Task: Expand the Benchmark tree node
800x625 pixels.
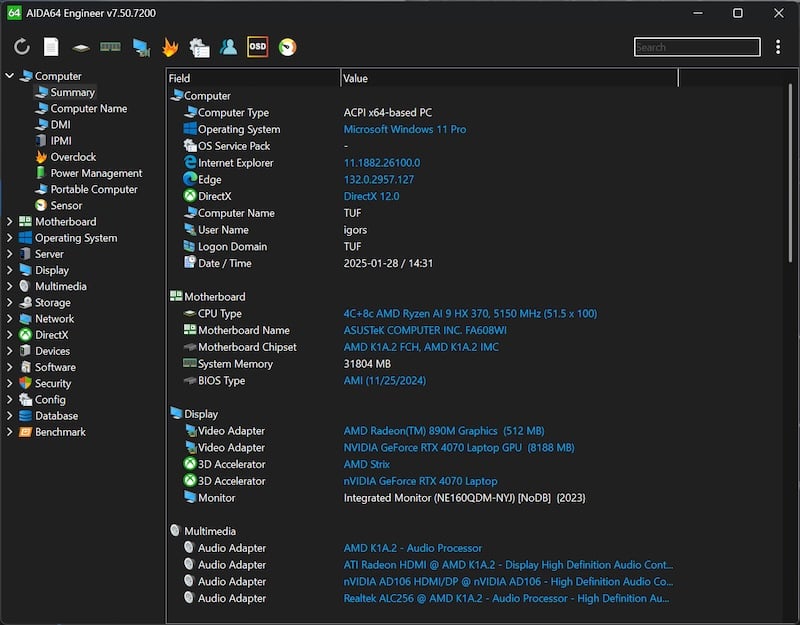Action: pyautogui.click(x=9, y=432)
